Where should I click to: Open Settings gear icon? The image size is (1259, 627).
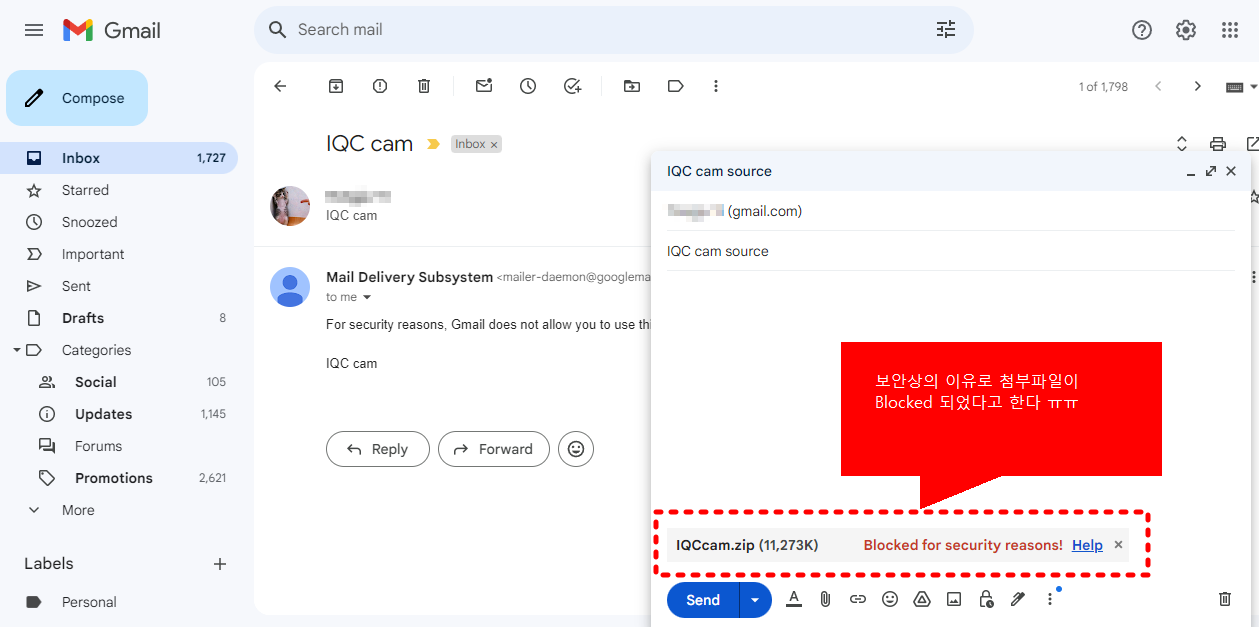coord(1186,30)
